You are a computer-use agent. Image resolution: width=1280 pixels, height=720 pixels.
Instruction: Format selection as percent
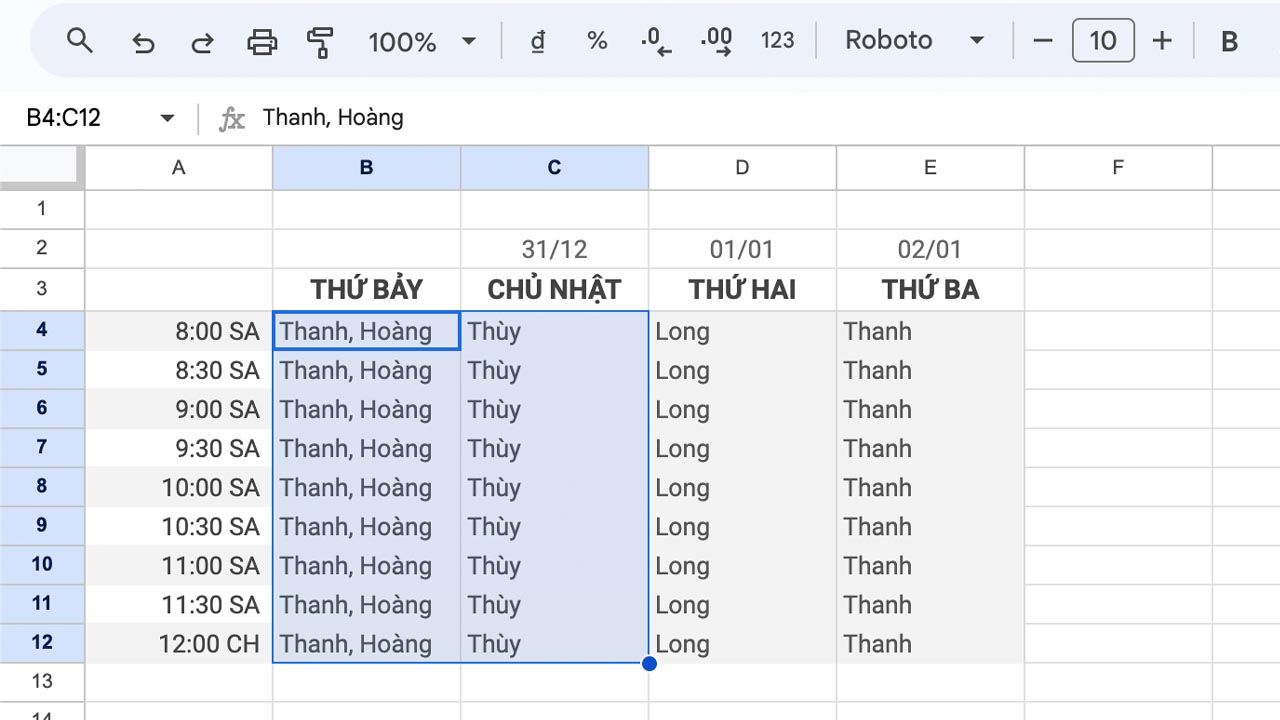tap(597, 41)
